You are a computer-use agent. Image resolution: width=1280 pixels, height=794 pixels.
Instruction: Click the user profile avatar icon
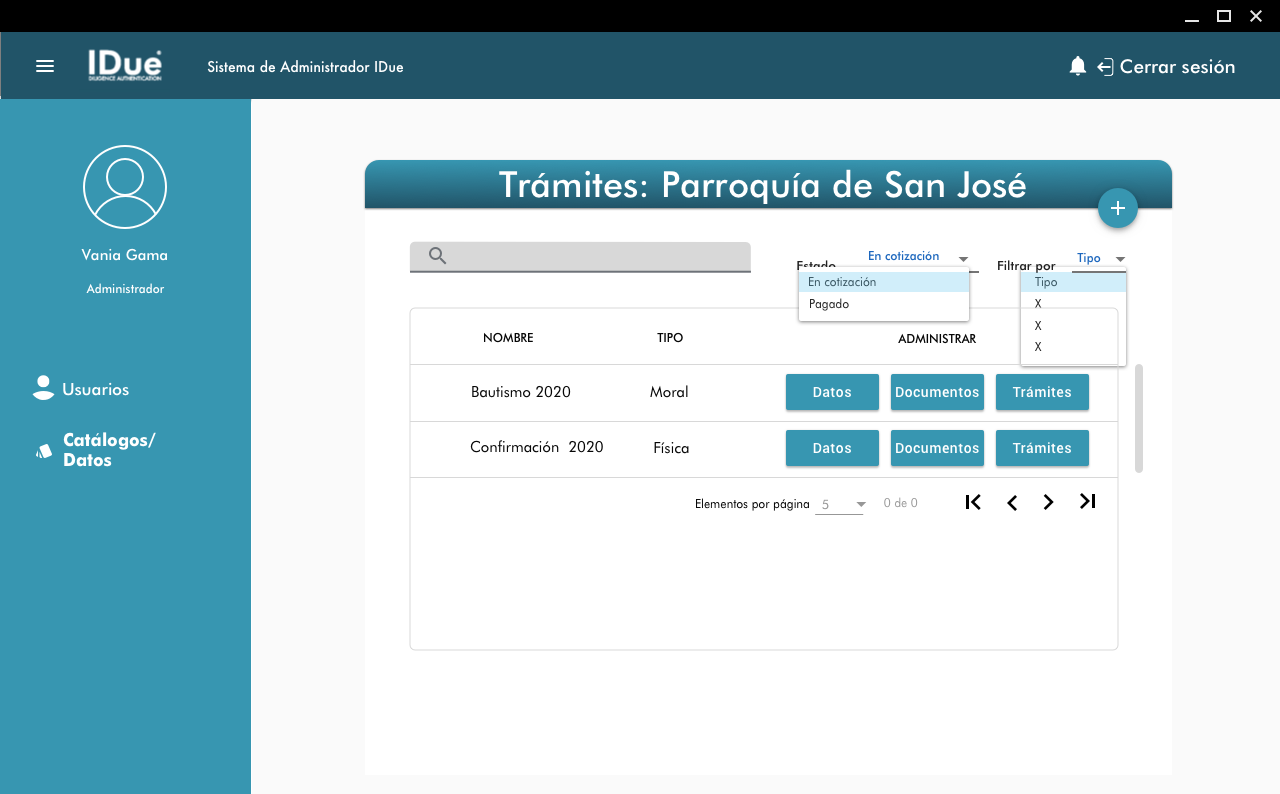(x=125, y=187)
